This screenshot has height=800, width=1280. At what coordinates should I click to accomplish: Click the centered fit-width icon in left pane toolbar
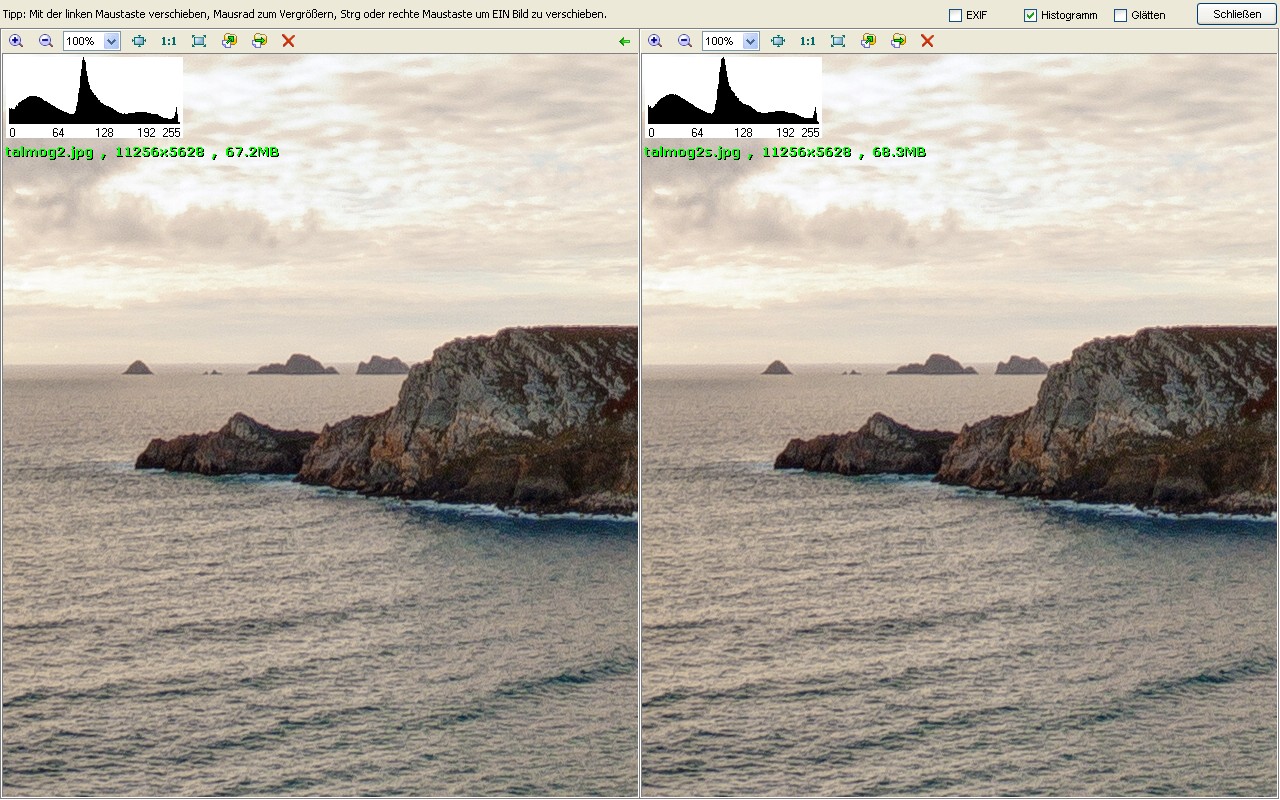139,41
